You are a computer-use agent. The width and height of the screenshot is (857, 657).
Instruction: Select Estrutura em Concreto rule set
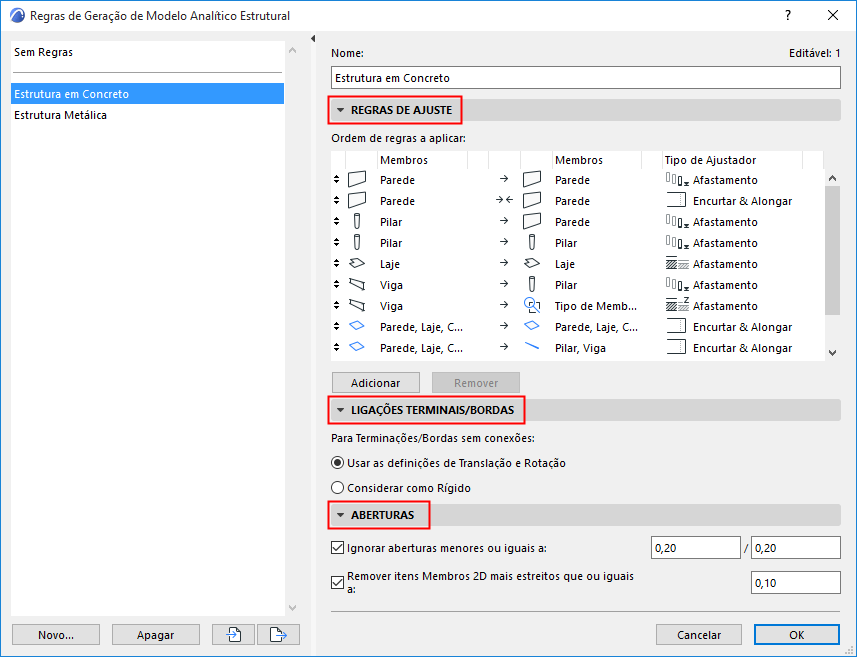tap(148, 93)
